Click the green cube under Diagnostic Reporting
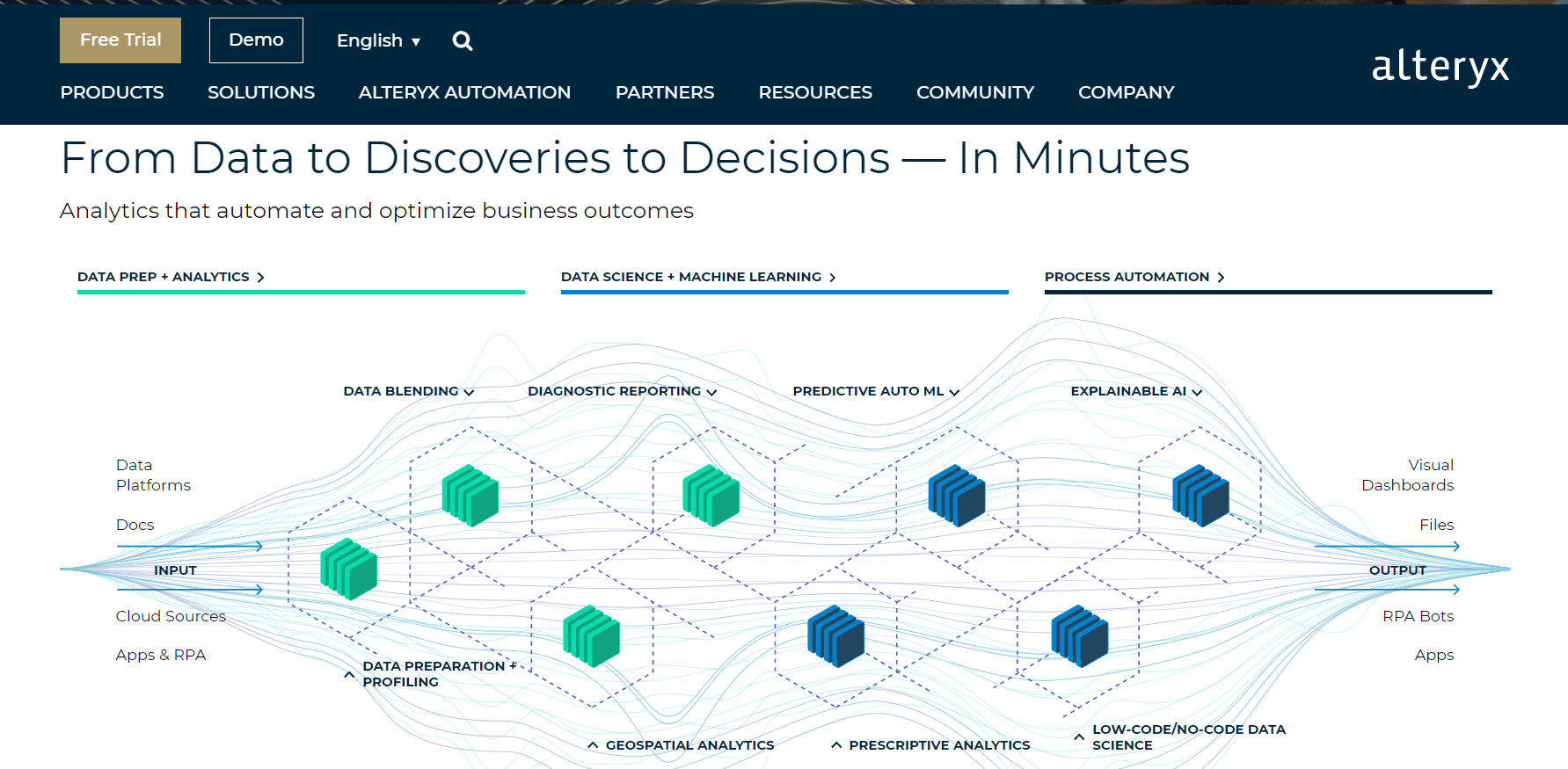The image size is (1568, 769). coord(711,496)
